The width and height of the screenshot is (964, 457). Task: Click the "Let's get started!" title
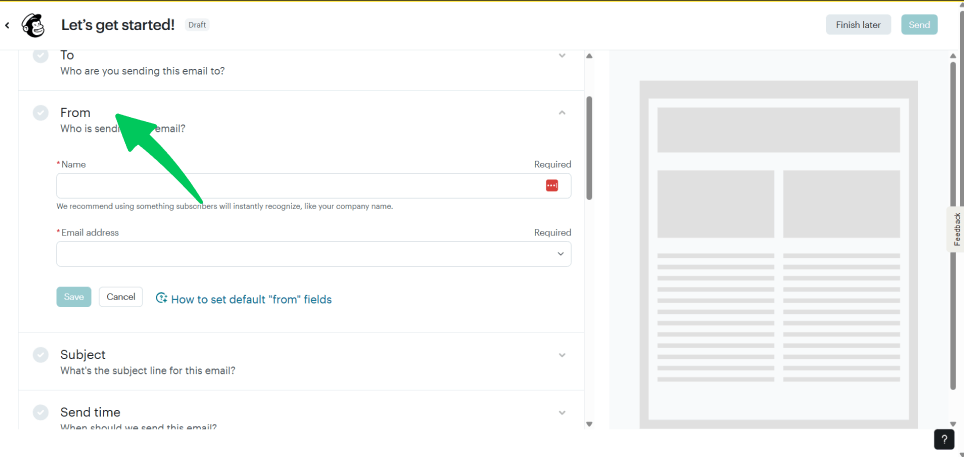[117, 25]
